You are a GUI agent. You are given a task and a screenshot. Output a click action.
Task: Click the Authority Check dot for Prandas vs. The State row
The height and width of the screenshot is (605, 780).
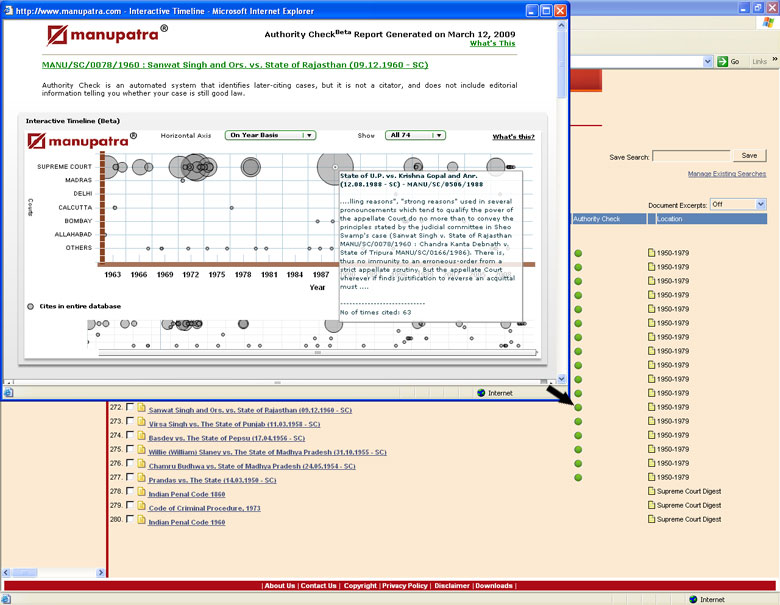pyautogui.click(x=578, y=478)
